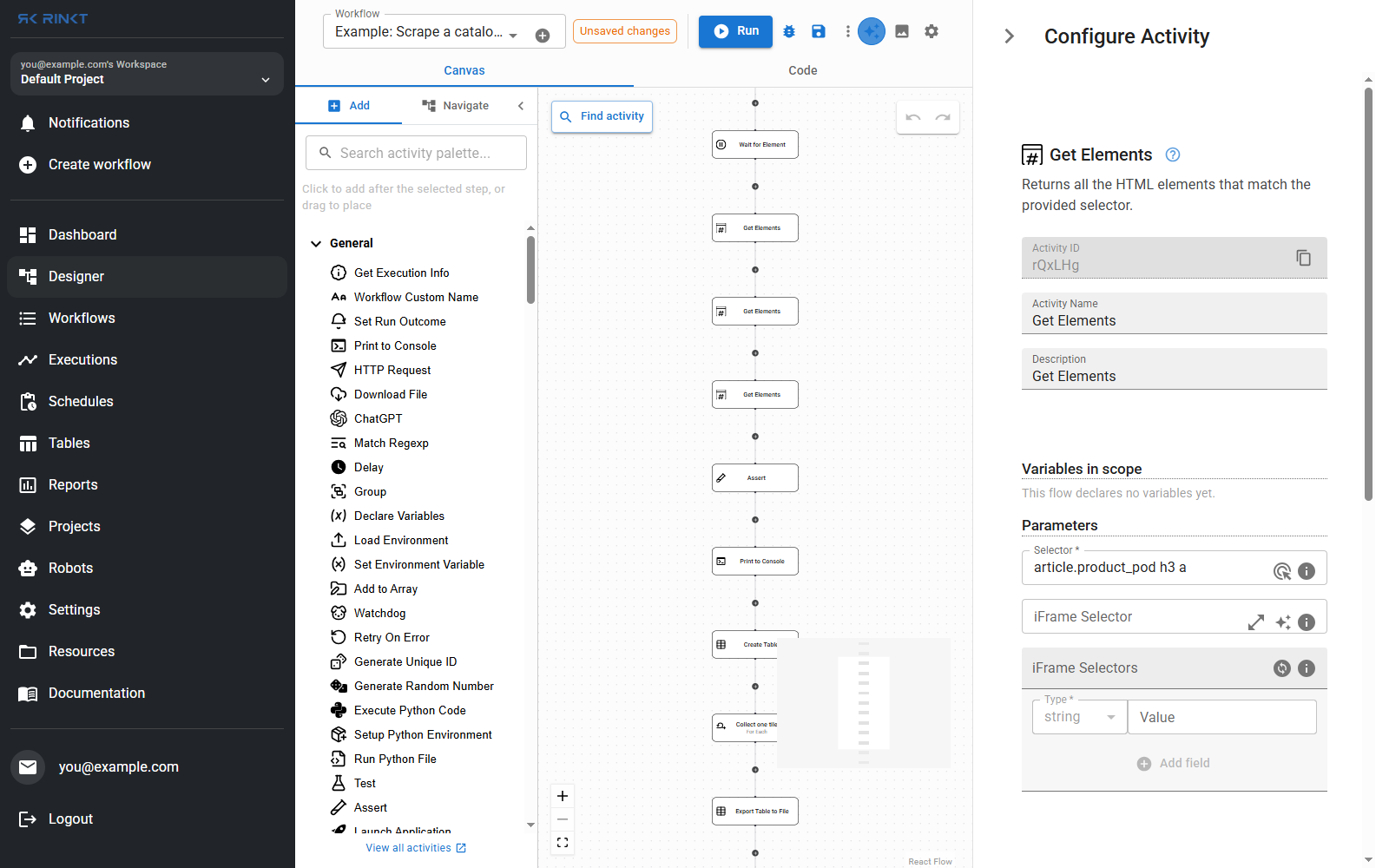Add the Execute Python Code activity

click(x=410, y=710)
